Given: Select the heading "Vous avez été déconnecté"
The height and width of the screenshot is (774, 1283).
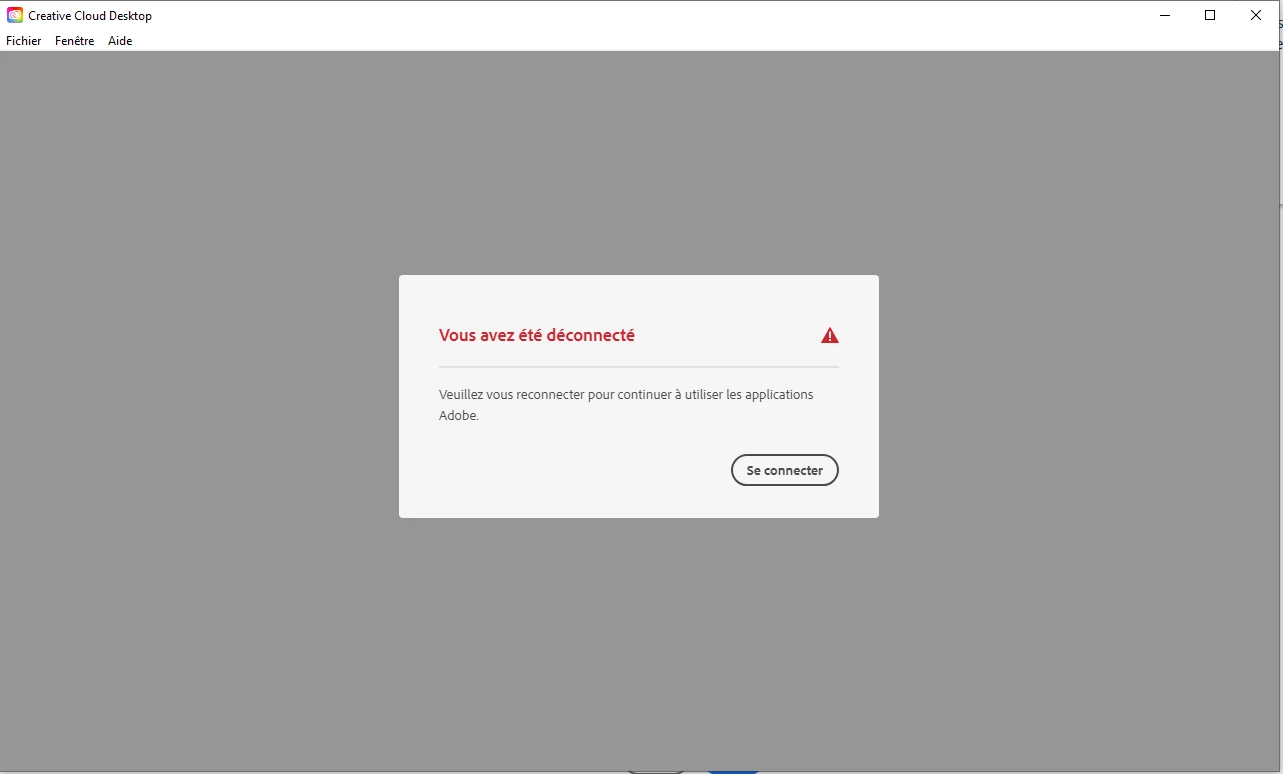Looking at the screenshot, I should tap(537, 336).
